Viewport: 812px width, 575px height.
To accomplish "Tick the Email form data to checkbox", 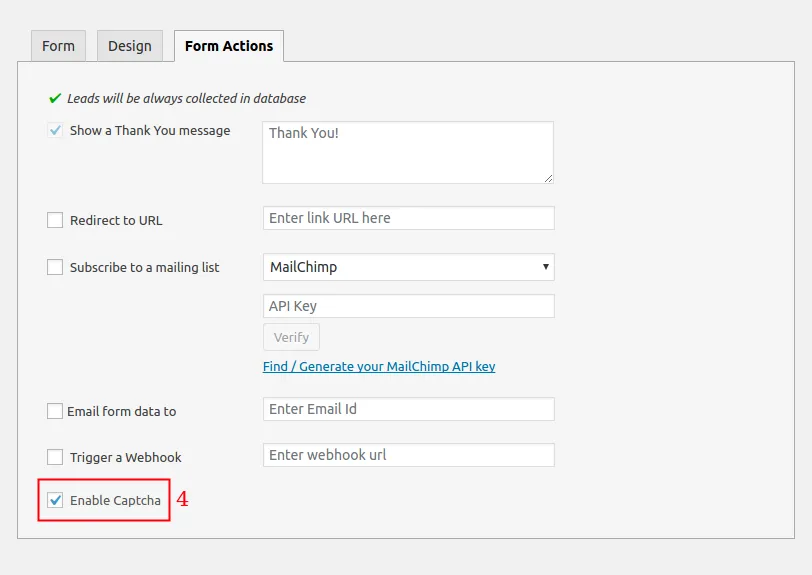I will click(x=55, y=411).
